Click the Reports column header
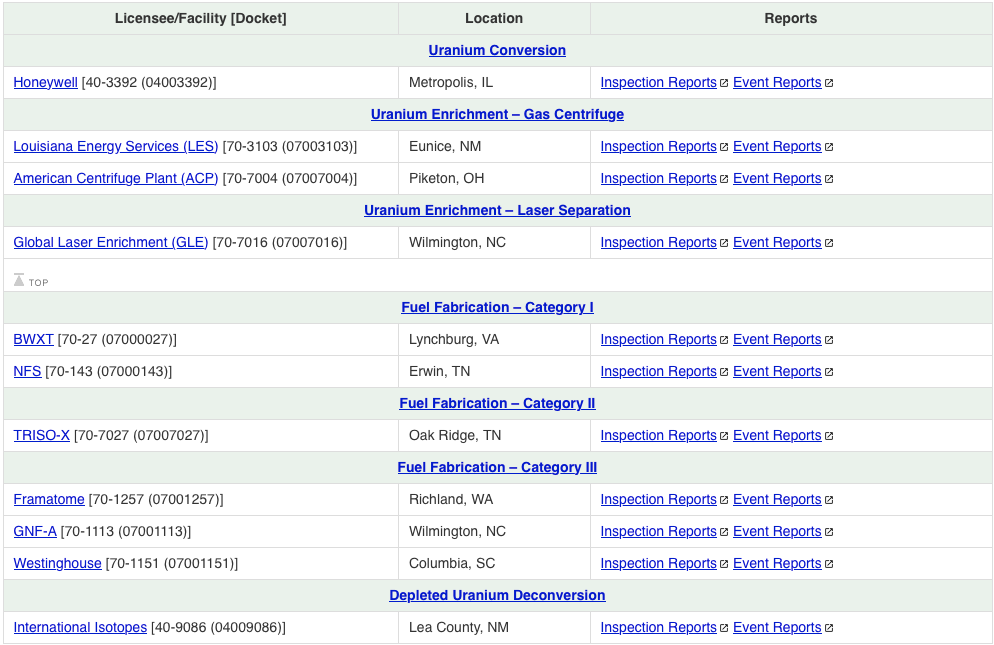This screenshot has height=645, width=994. coord(791,18)
